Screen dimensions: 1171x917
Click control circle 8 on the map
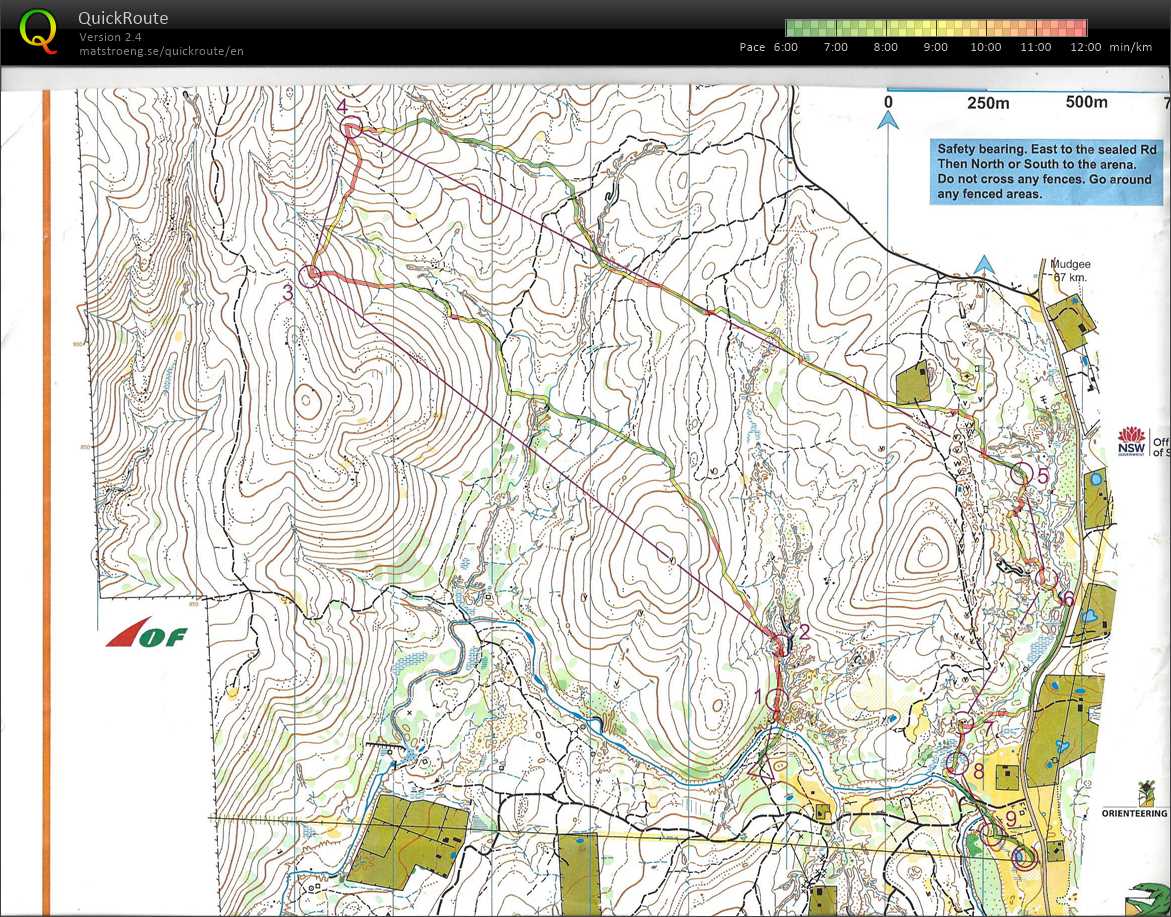coord(955,766)
